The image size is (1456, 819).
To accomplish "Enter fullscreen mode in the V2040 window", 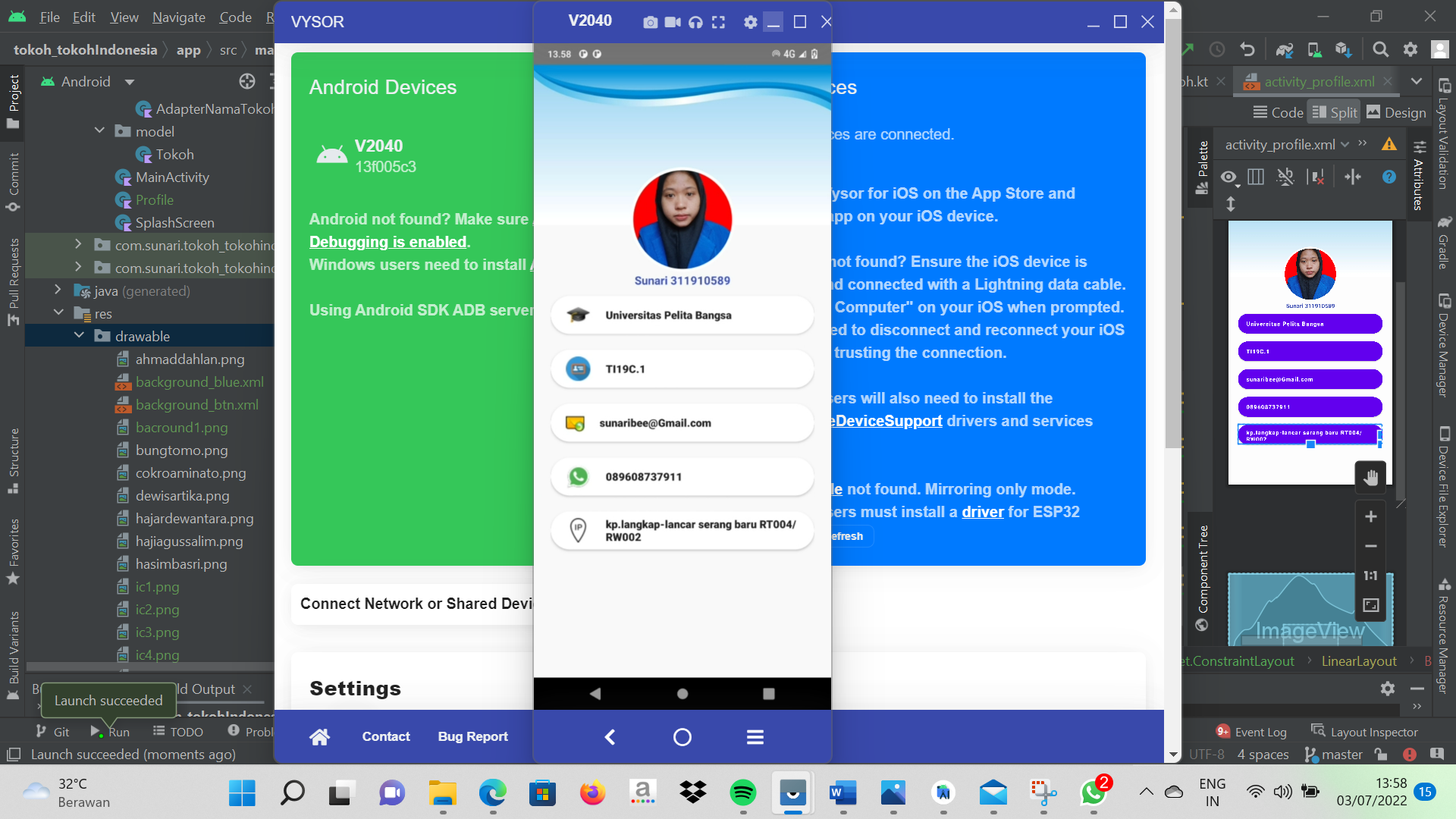I will tap(718, 22).
